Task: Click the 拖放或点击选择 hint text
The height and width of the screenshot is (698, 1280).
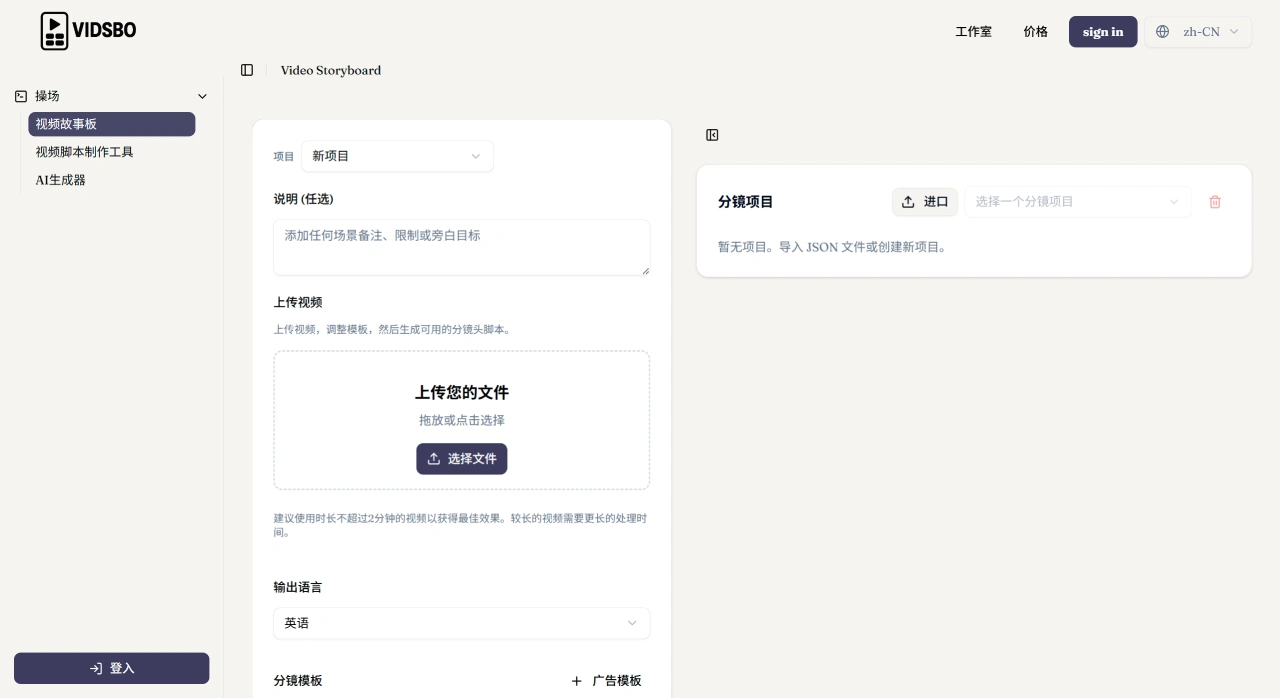Action: [x=462, y=421]
